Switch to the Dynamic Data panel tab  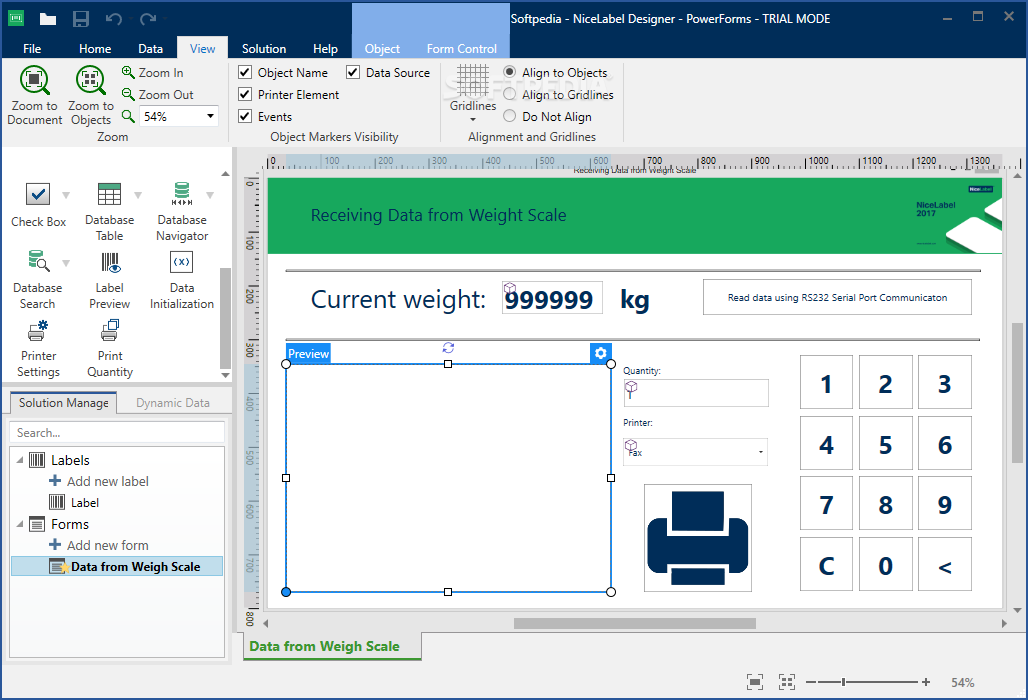[172, 402]
